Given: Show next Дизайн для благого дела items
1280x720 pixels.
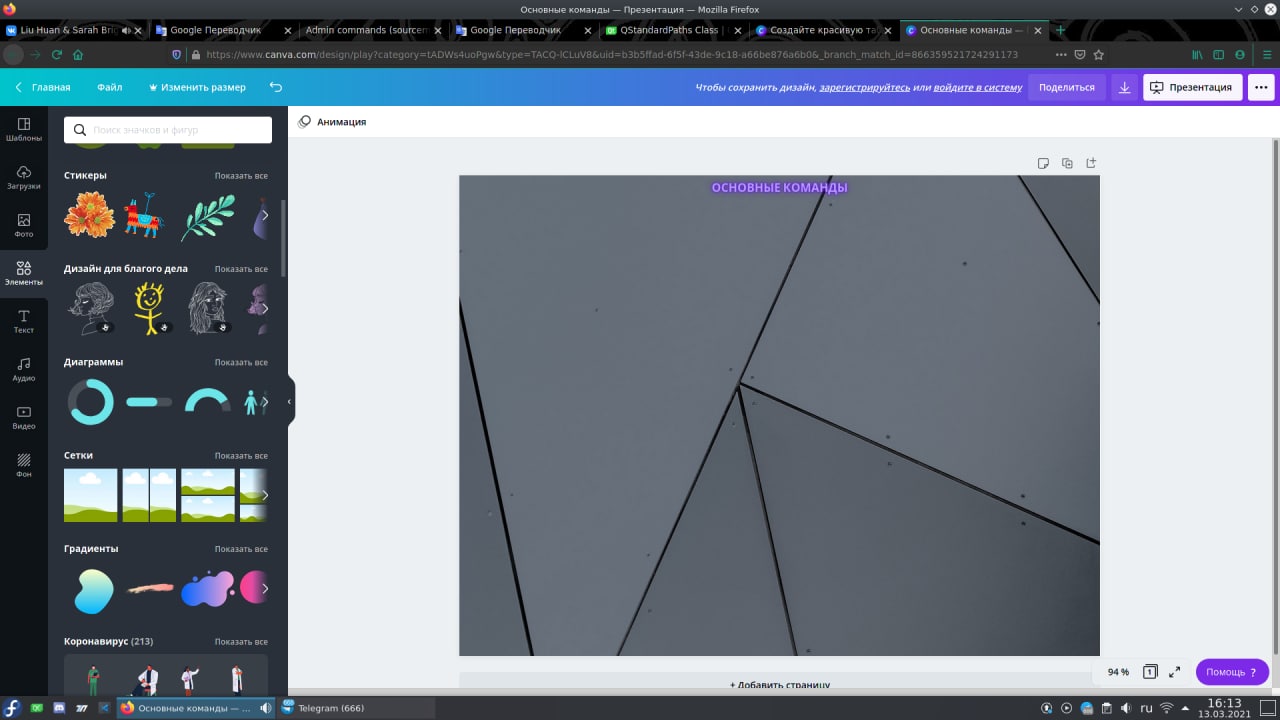Looking at the screenshot, I should (x=265, y=309).
